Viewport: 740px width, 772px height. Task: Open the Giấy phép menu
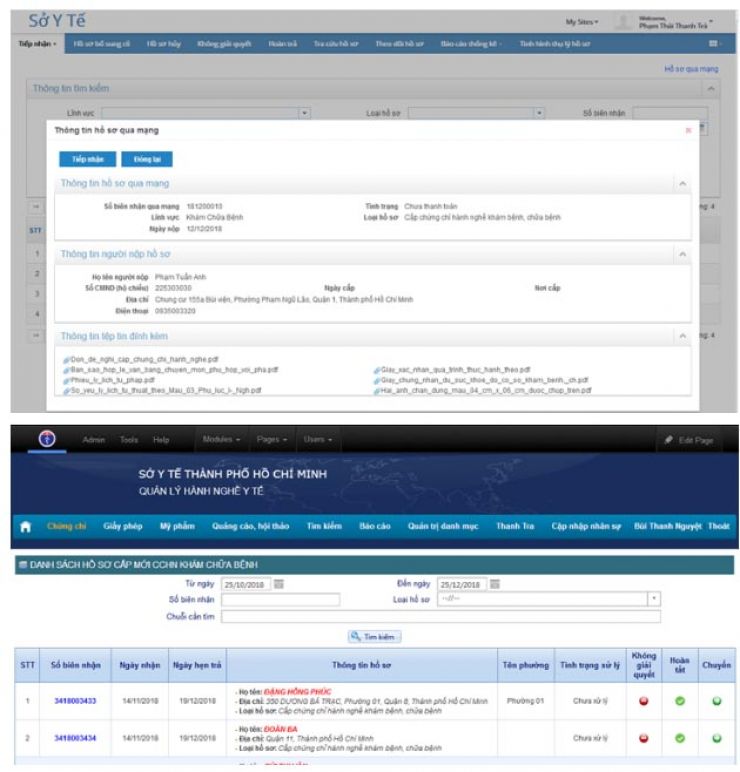[121, 526]
